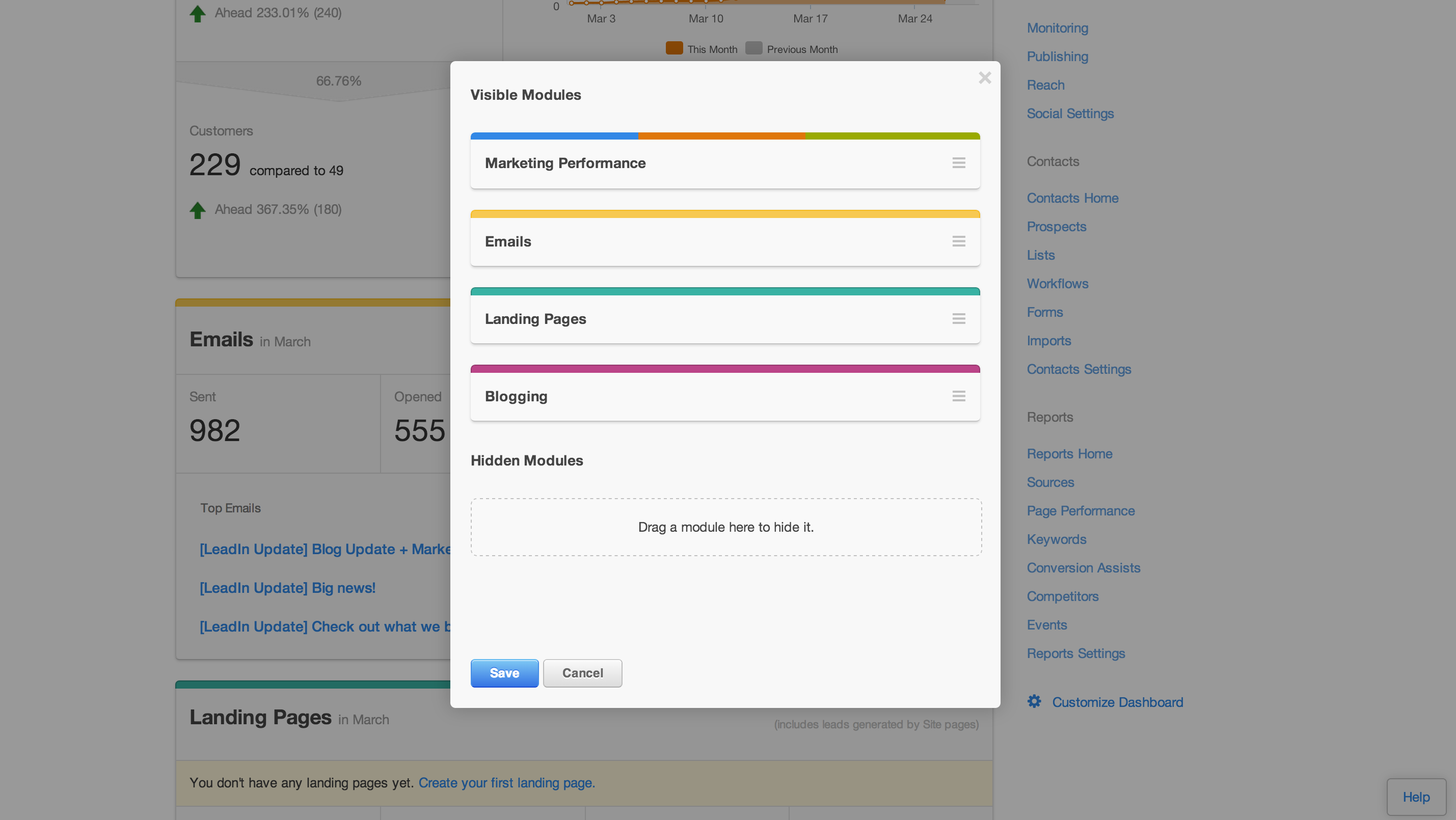
Task: Open the Help button
Action: pyautogui.click(x=1416, y=797)
